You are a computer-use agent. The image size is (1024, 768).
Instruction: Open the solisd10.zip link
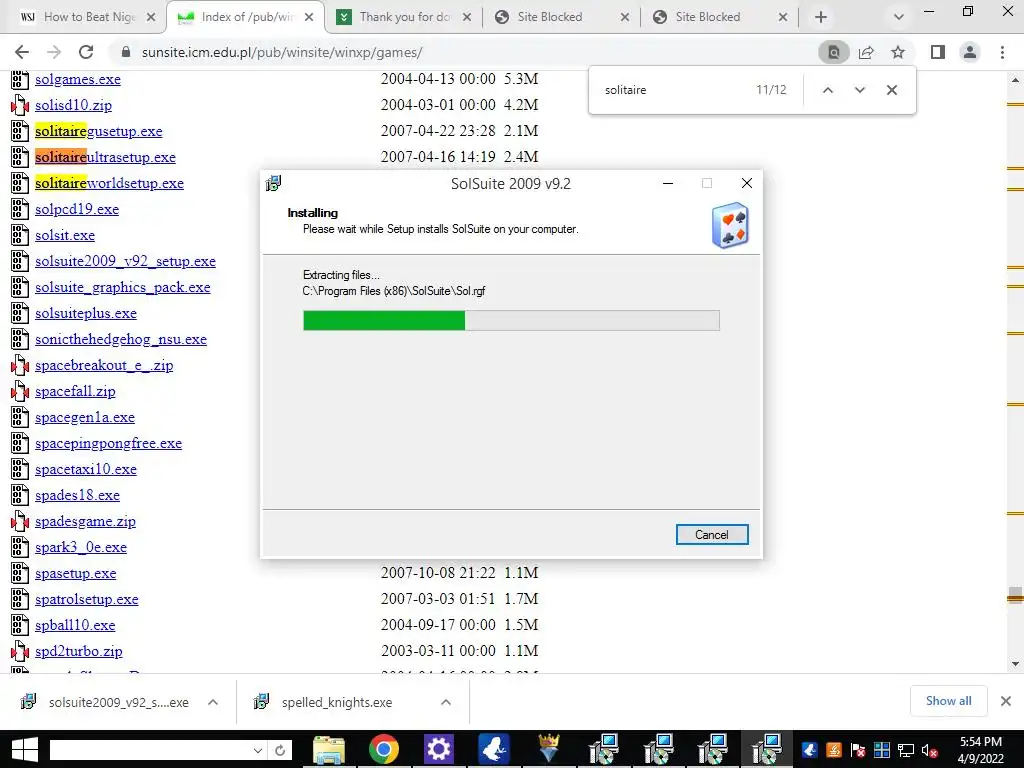point(73,105)
